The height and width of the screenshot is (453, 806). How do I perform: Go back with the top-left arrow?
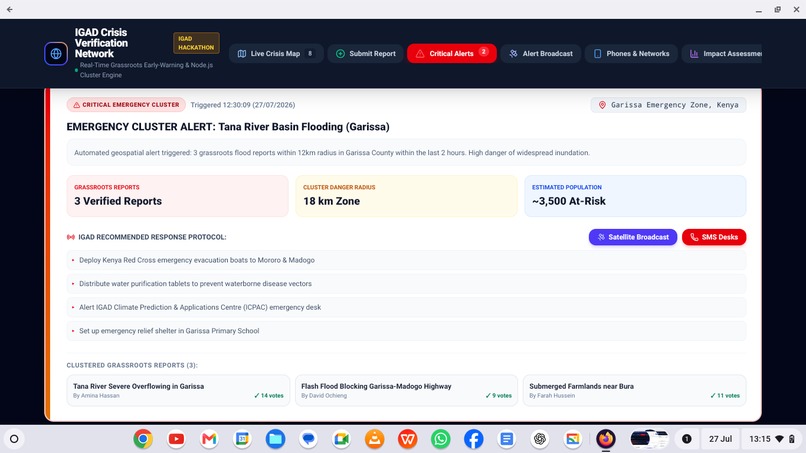(x=10, y=9)
